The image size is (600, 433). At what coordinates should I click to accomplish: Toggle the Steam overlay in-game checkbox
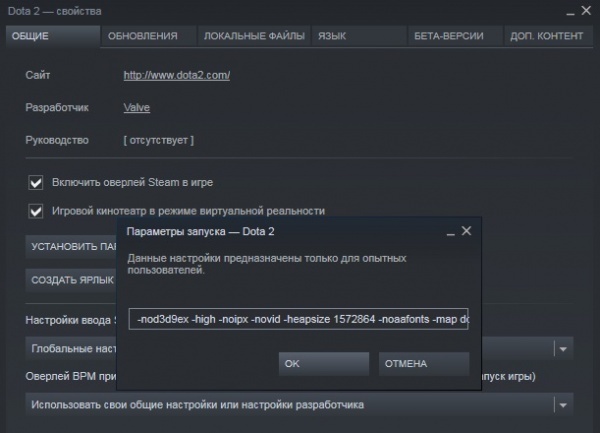pyautogui.click(x=36, y=183)
